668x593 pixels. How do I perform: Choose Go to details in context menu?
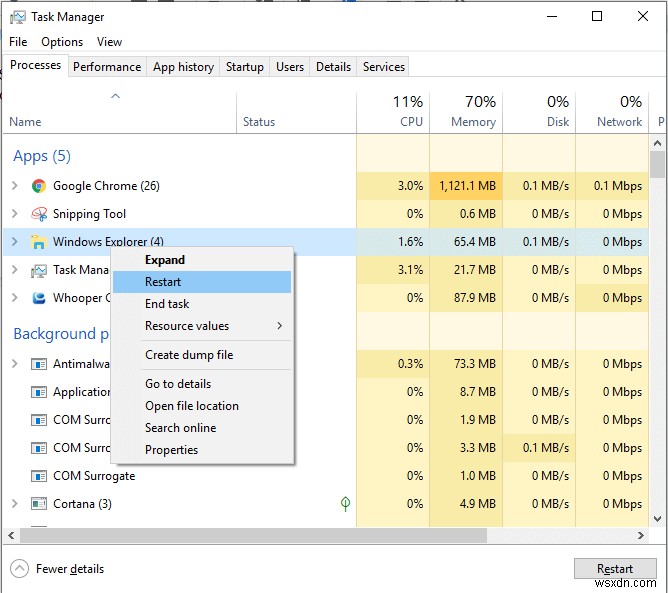click(202, 384)
